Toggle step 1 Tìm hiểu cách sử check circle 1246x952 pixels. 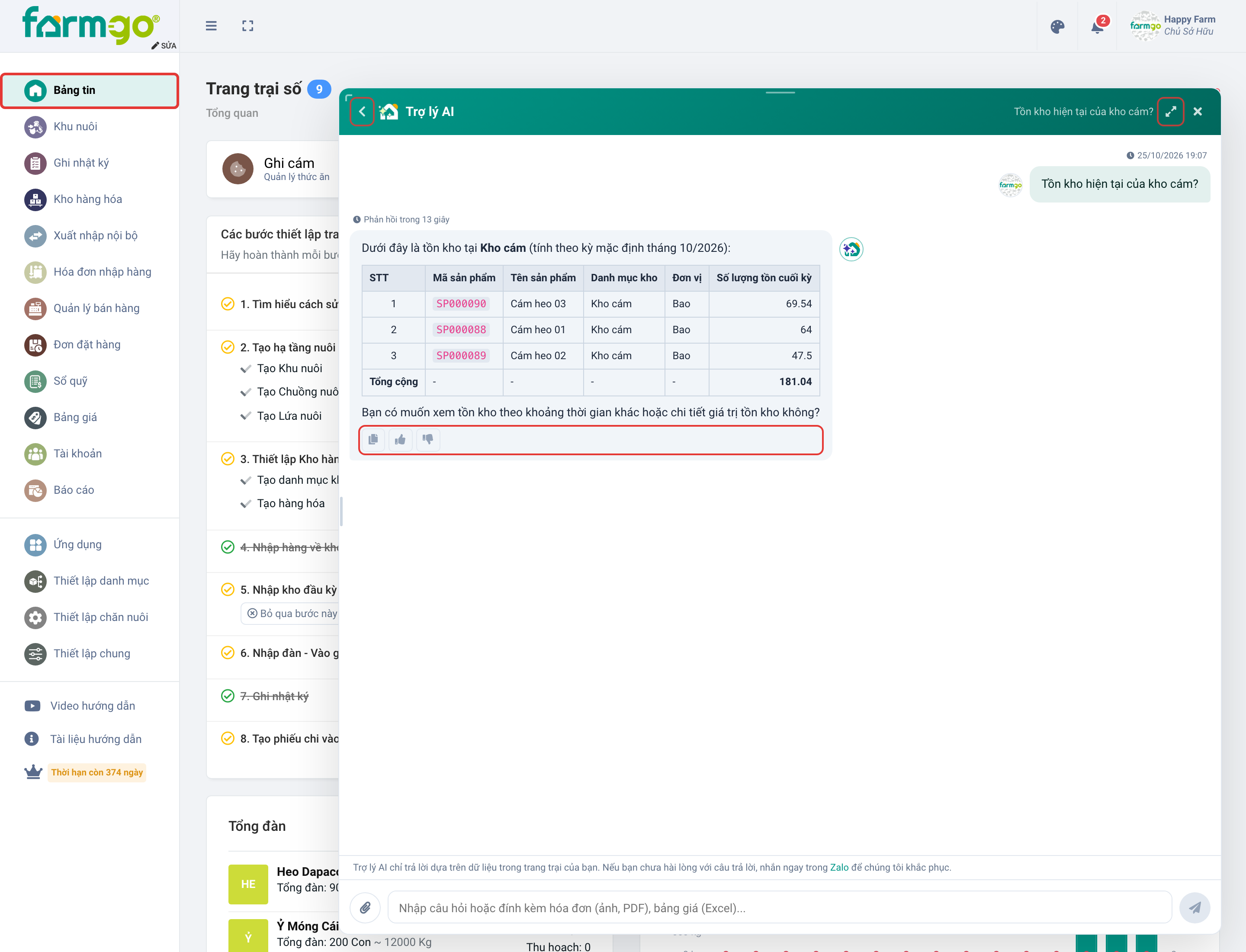[x=228, y=304]
